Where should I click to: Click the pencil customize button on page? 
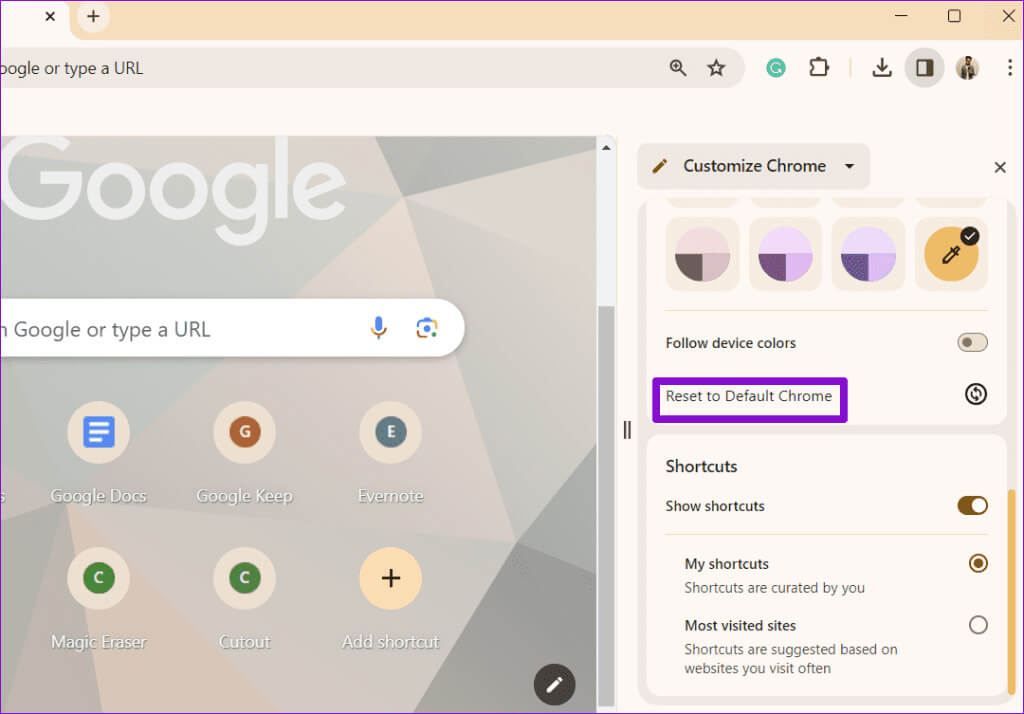coord(554,684)
